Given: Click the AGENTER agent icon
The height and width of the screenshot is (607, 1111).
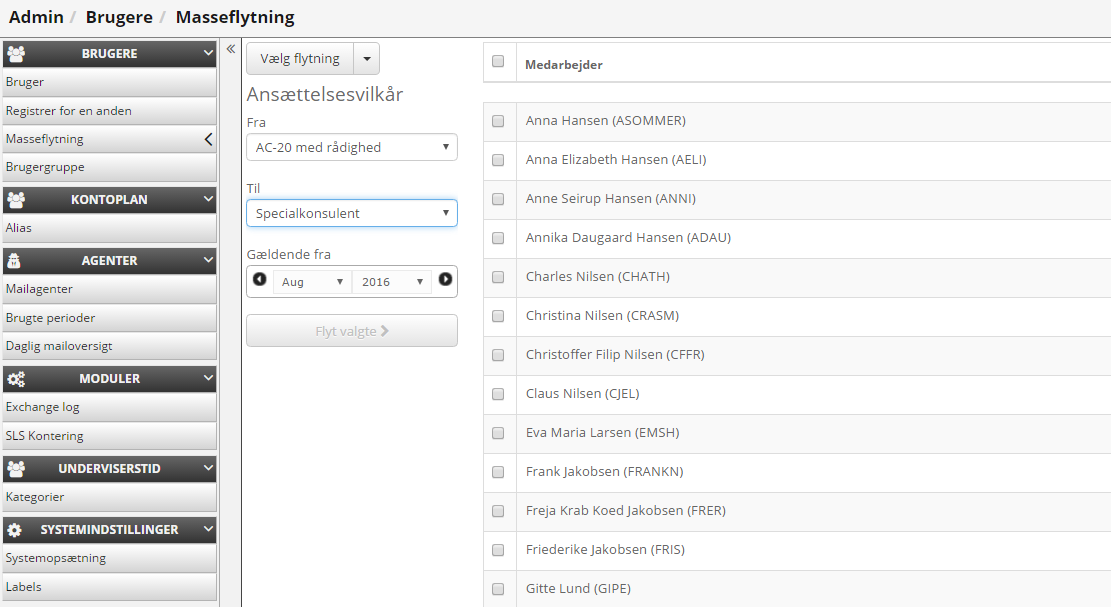Looking at the screenshot, I should click(16, 261).
